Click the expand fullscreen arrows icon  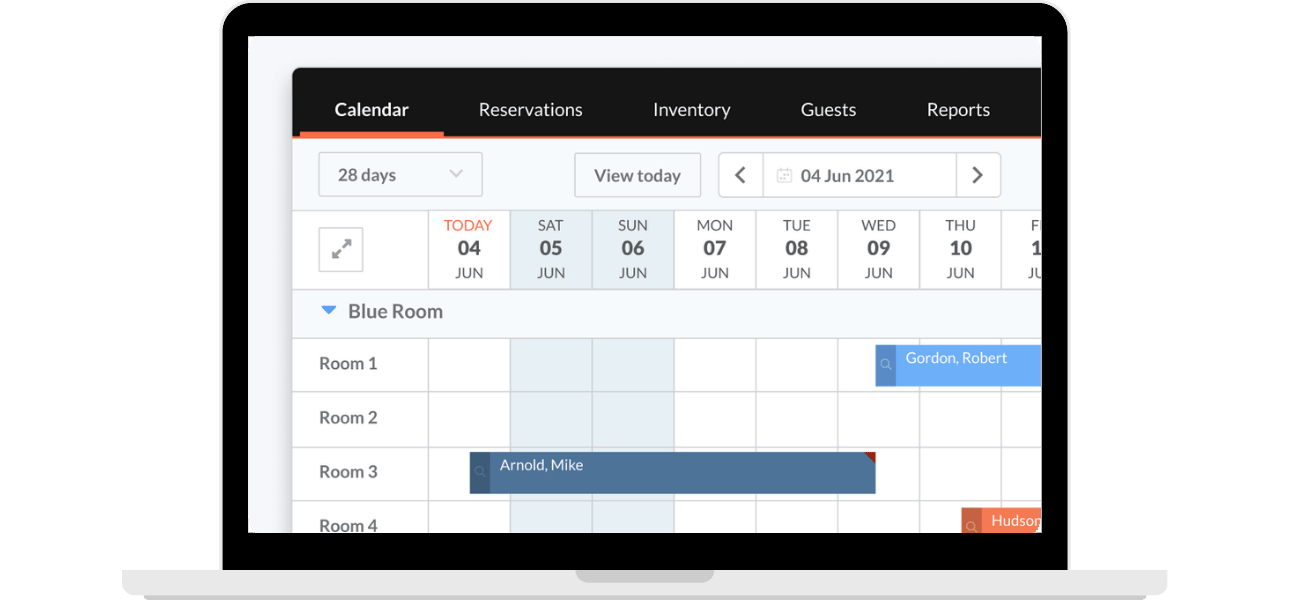pyautogui.click(x=341, y=250)
